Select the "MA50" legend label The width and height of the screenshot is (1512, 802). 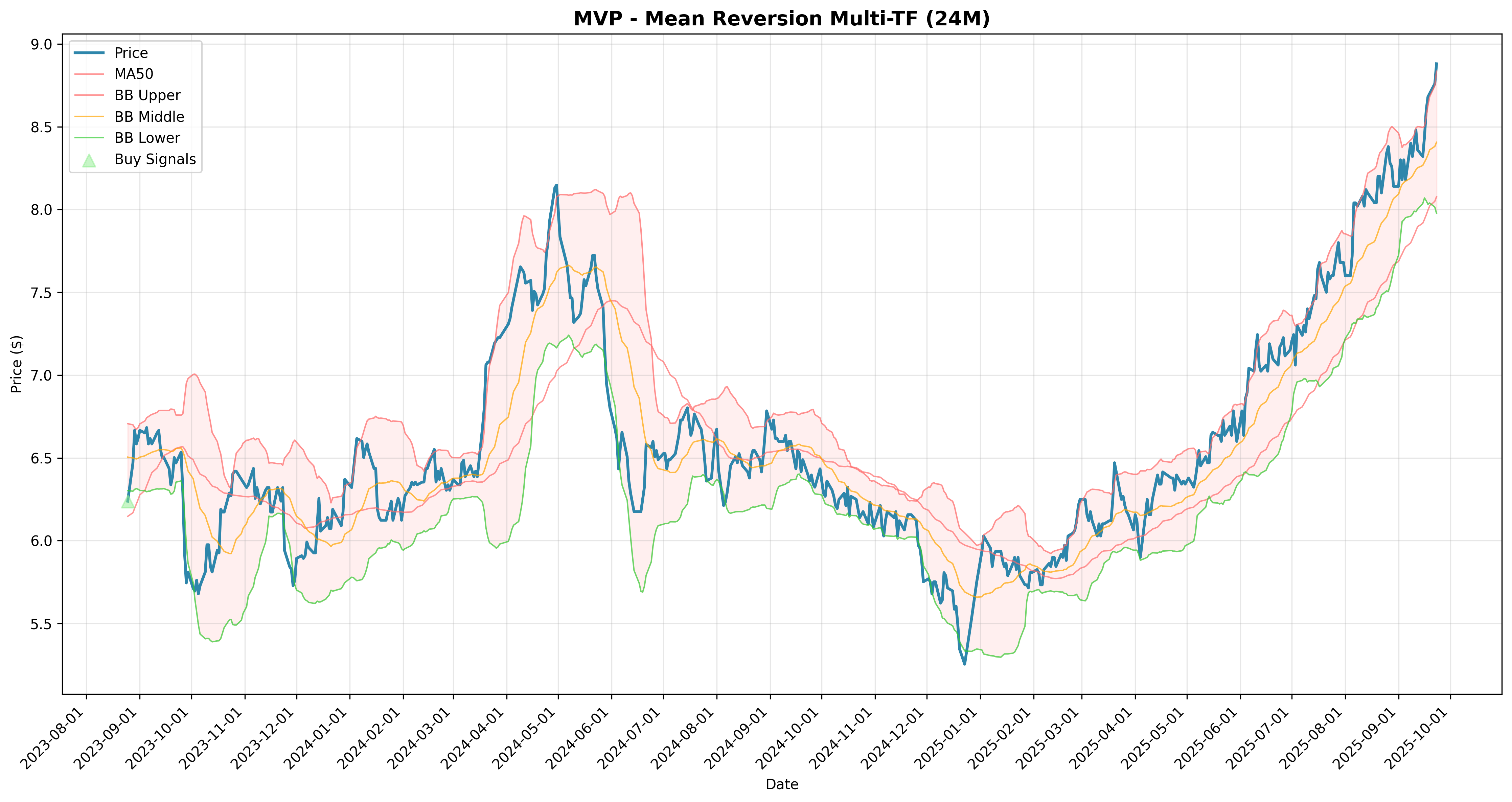point(134,74)
